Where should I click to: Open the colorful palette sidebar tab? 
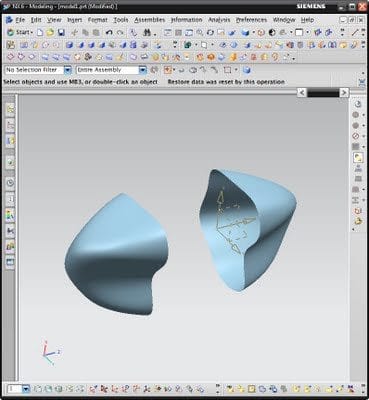click(x=10, y=215)
